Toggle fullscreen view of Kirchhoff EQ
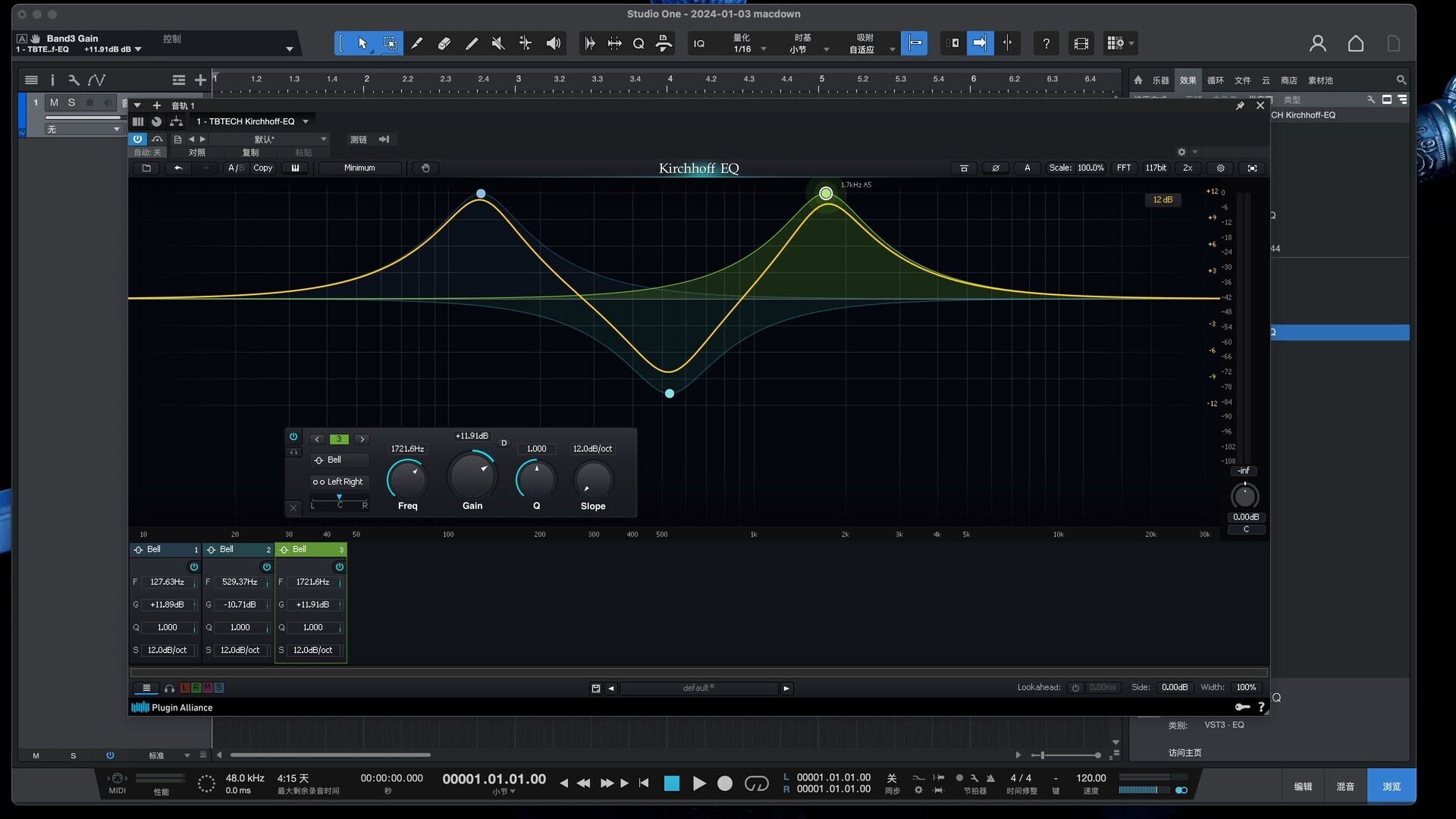Viewport: 1456px width, 819px height. pos(1252,168)
